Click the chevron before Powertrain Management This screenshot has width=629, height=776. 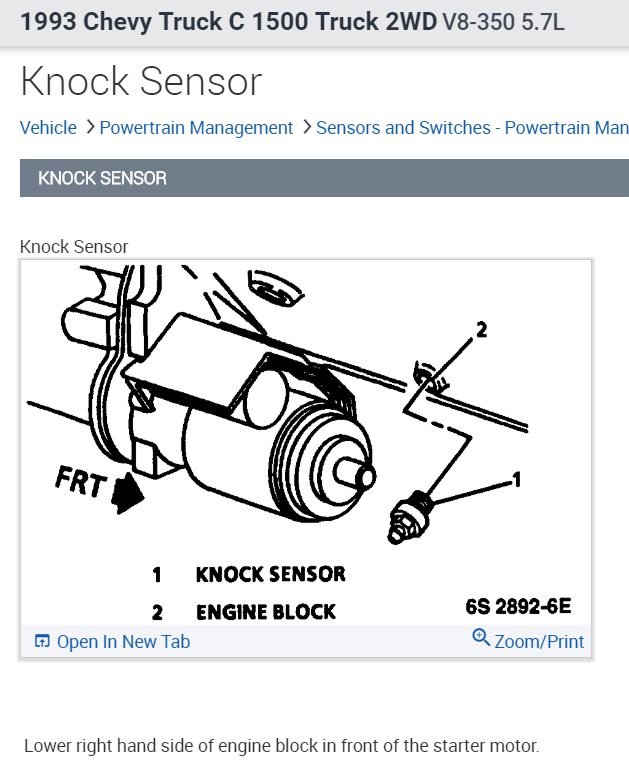point(90,127)
